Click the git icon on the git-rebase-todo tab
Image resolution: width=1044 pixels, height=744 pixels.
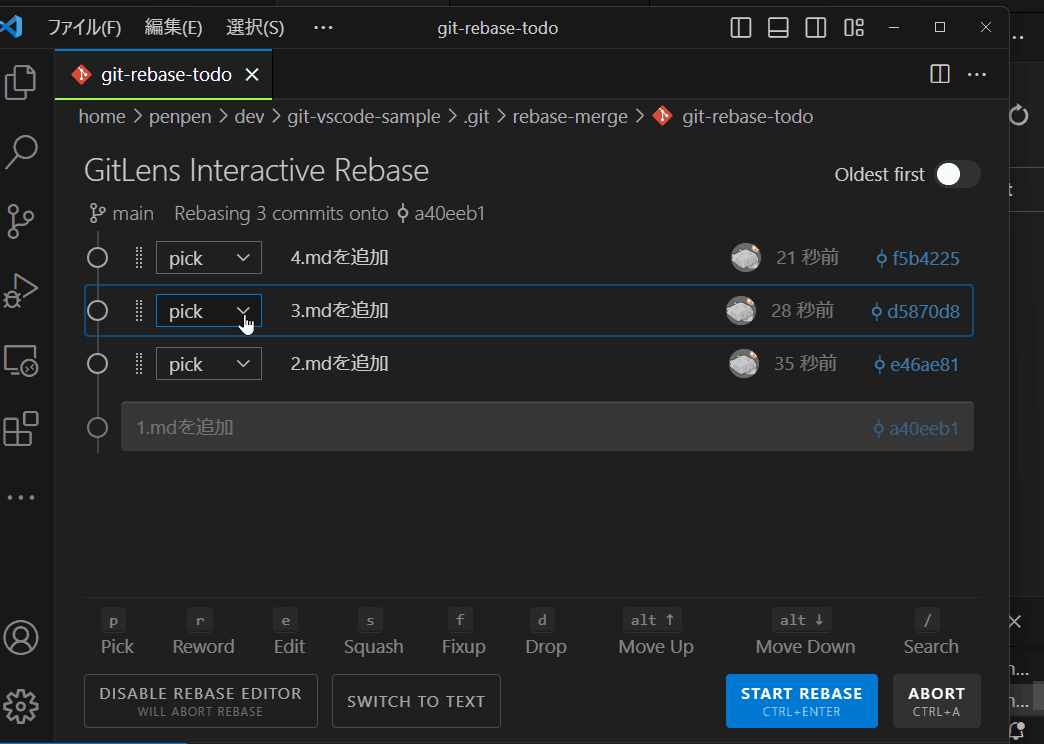coord(81,74)
